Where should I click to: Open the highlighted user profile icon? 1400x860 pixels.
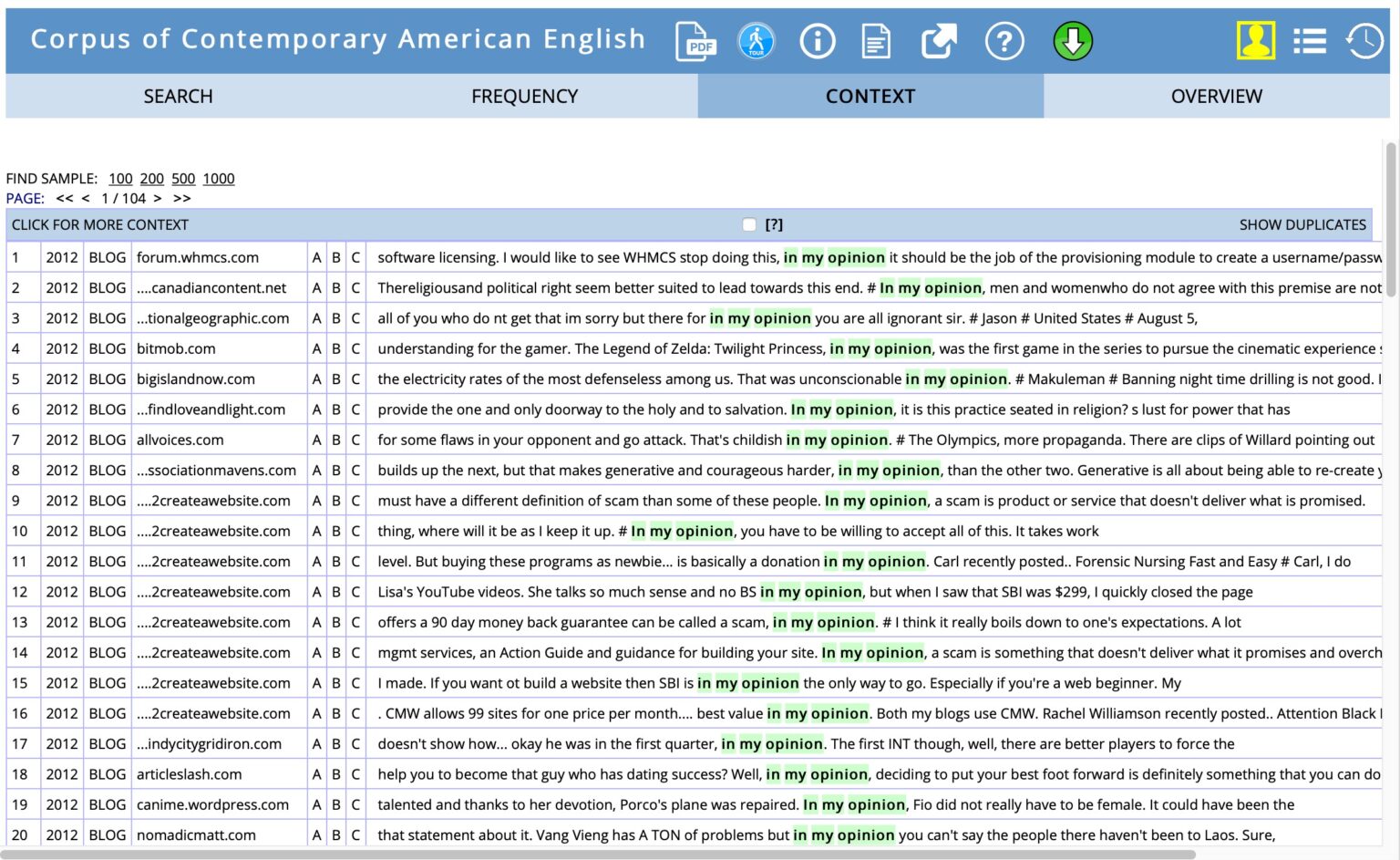point(1255,41)
